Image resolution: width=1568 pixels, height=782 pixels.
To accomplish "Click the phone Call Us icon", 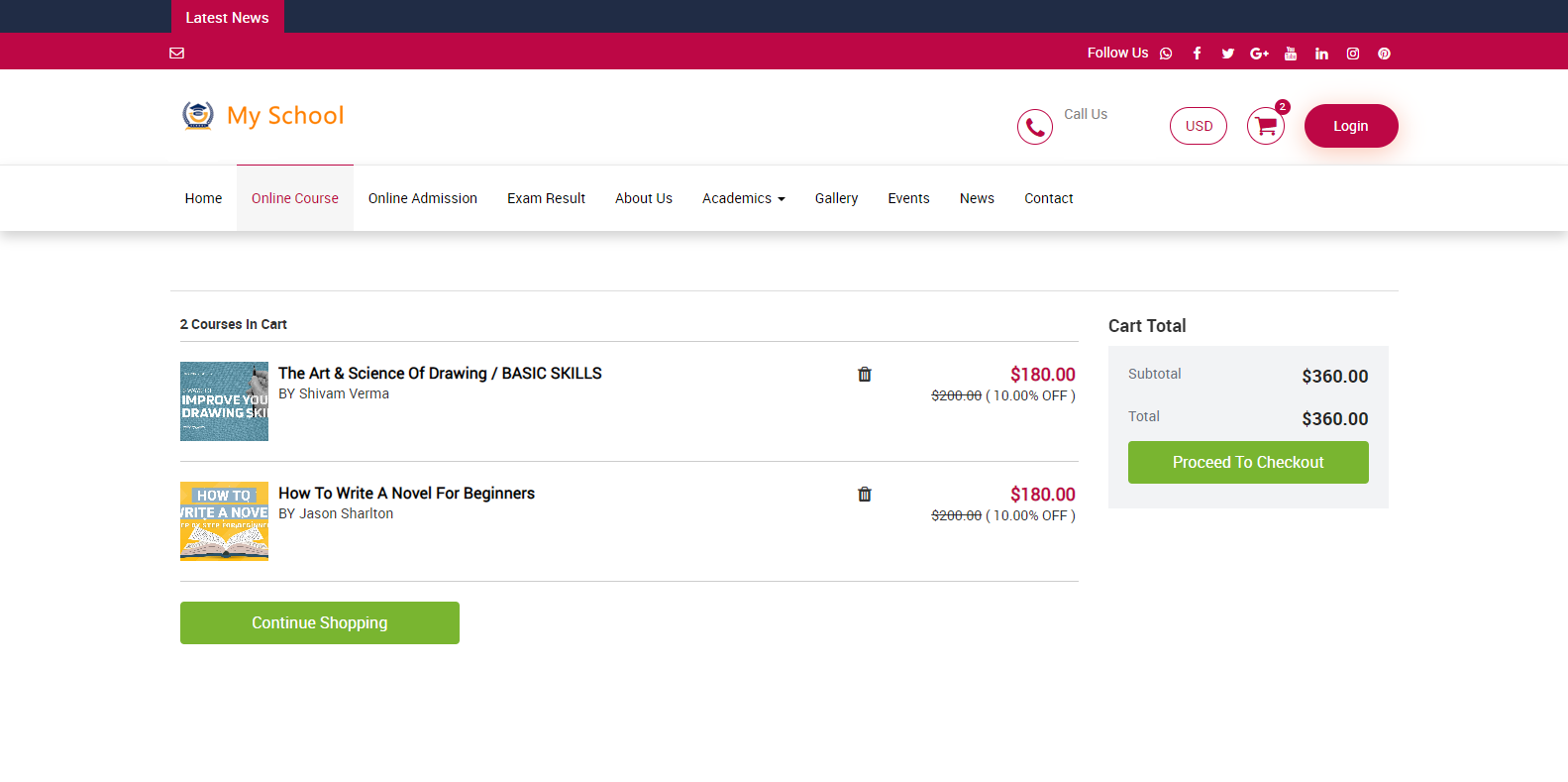I will [x=1034, y=127].
